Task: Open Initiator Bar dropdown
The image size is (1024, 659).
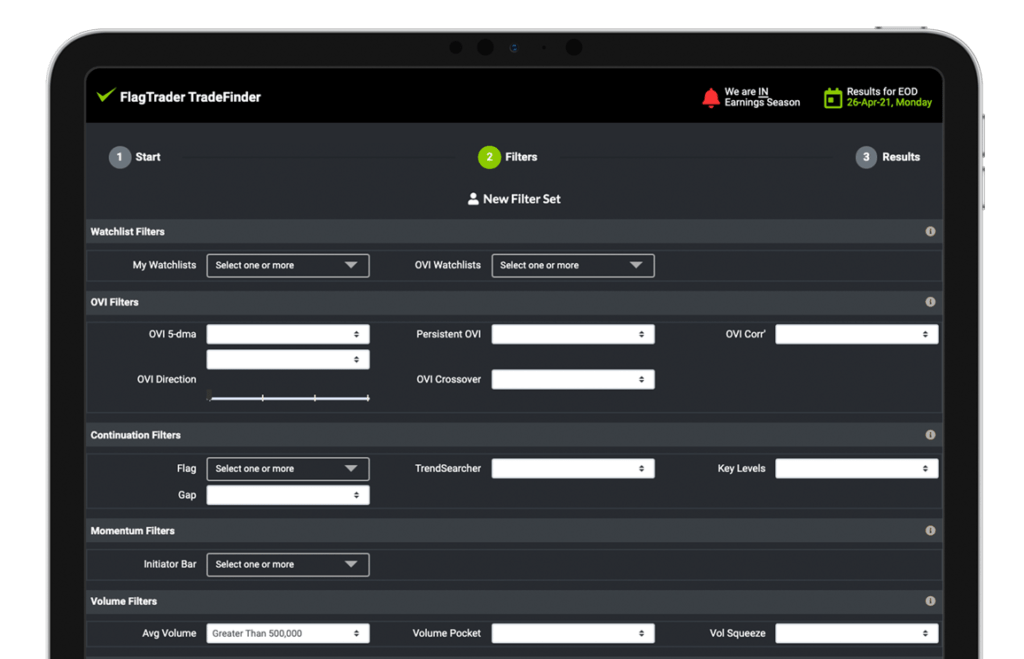Action: click(288, 565)
